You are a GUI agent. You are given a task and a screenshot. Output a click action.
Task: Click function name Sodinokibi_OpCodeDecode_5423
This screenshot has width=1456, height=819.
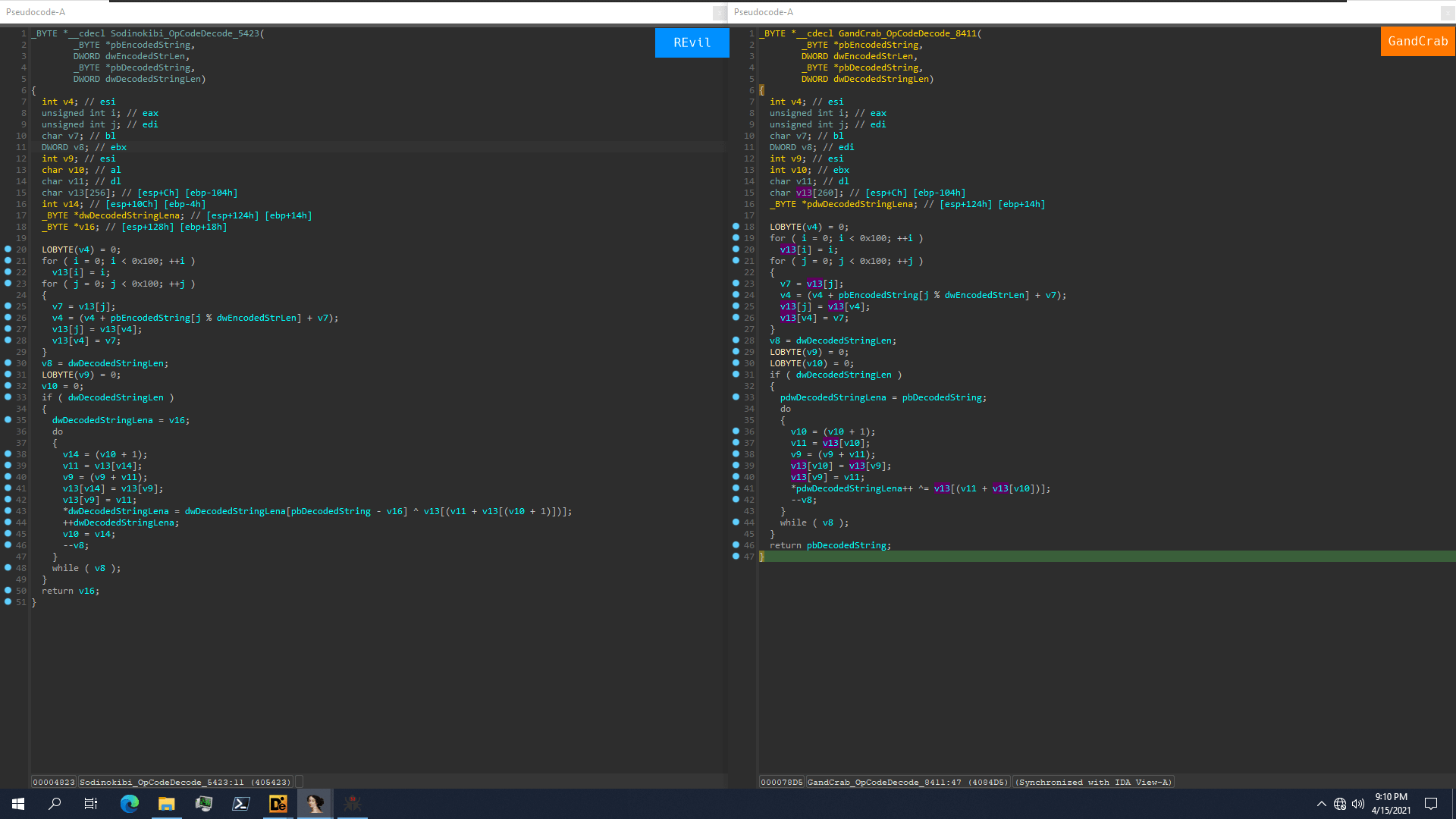point(185,33)
